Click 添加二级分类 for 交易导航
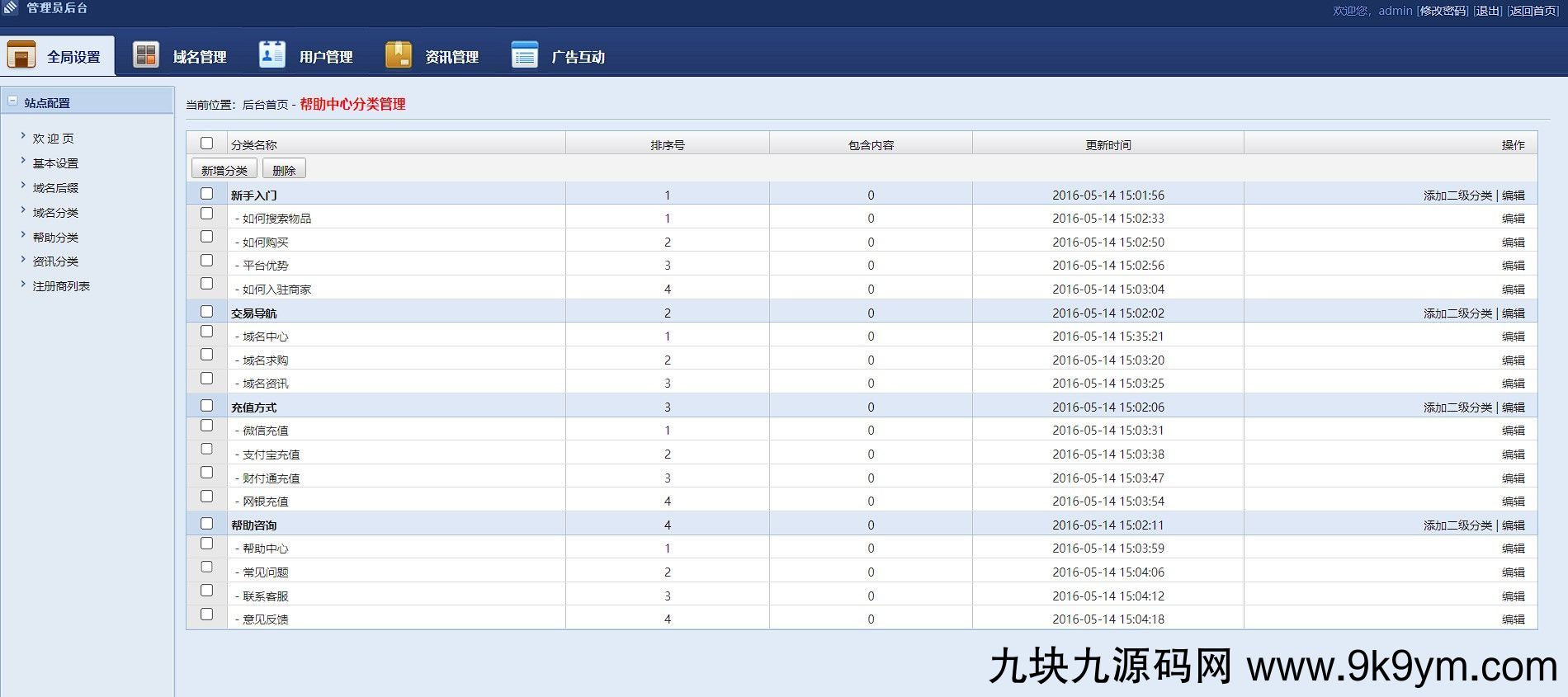 [1457, 313]
